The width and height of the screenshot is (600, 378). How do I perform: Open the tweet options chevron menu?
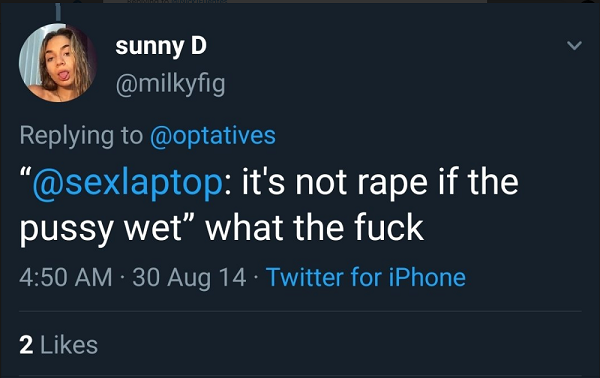[574, 46]
